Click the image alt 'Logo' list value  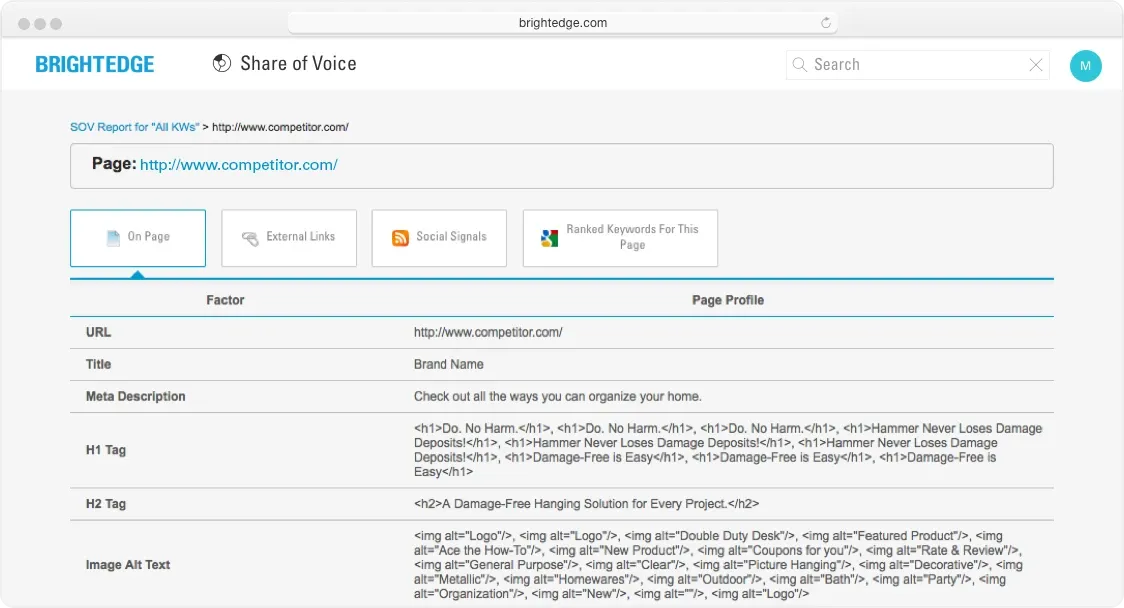click(x=718, y=565)
